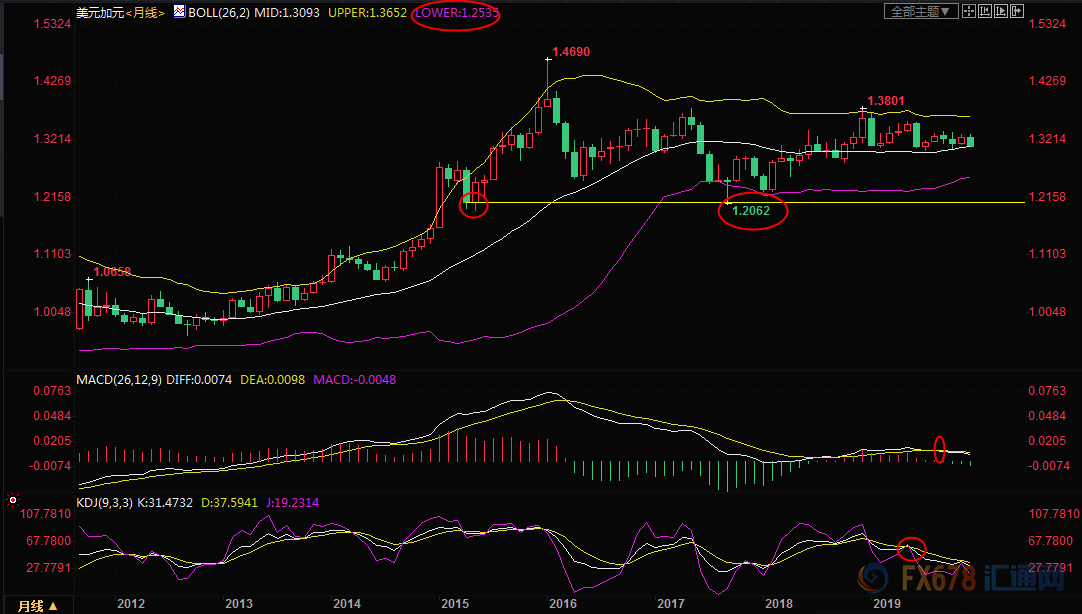Click the 1.2062 low price label

click(x=753, y=210)
